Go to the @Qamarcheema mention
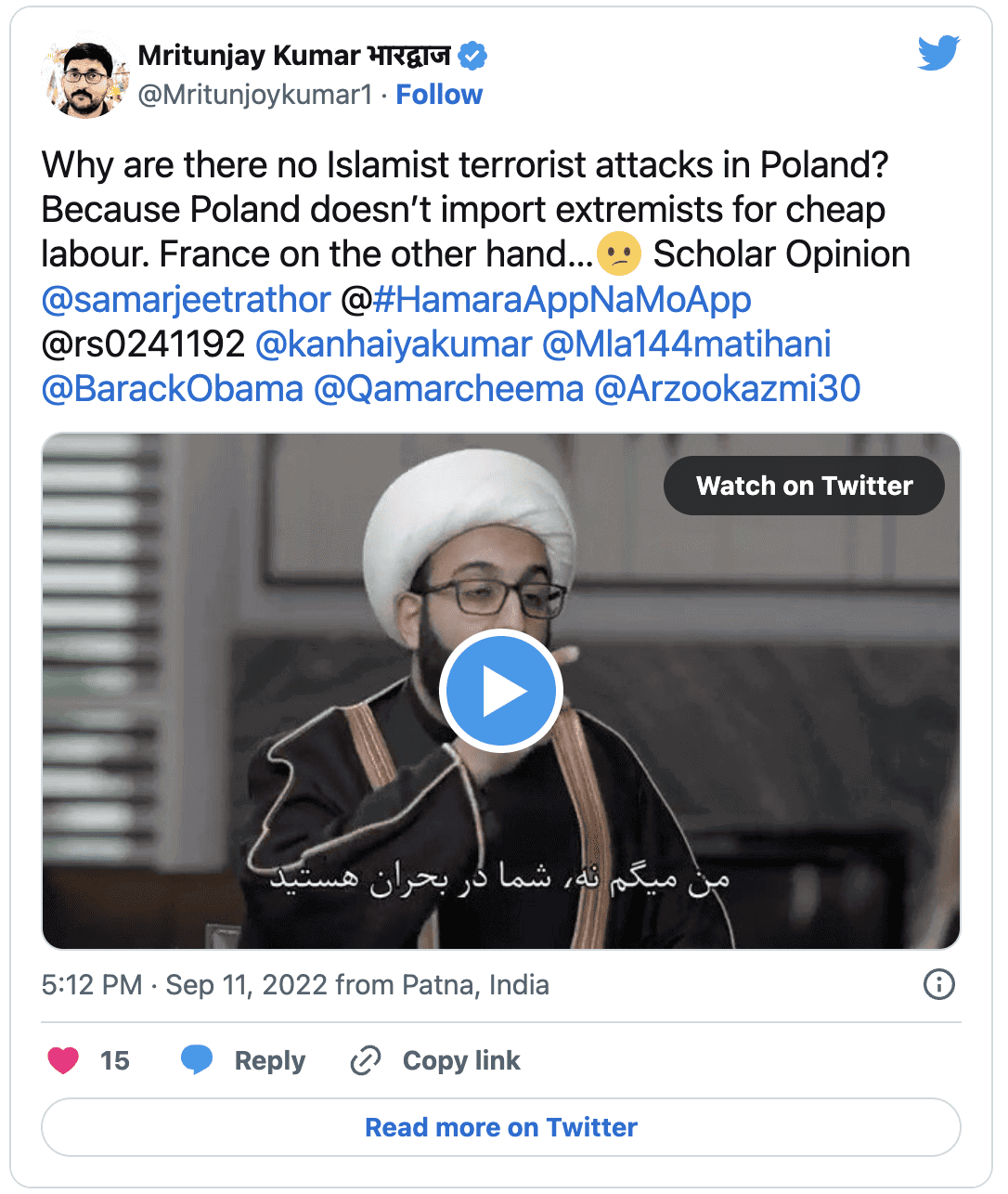This screenshot has width=1008, height=1194. coord(448,389)
